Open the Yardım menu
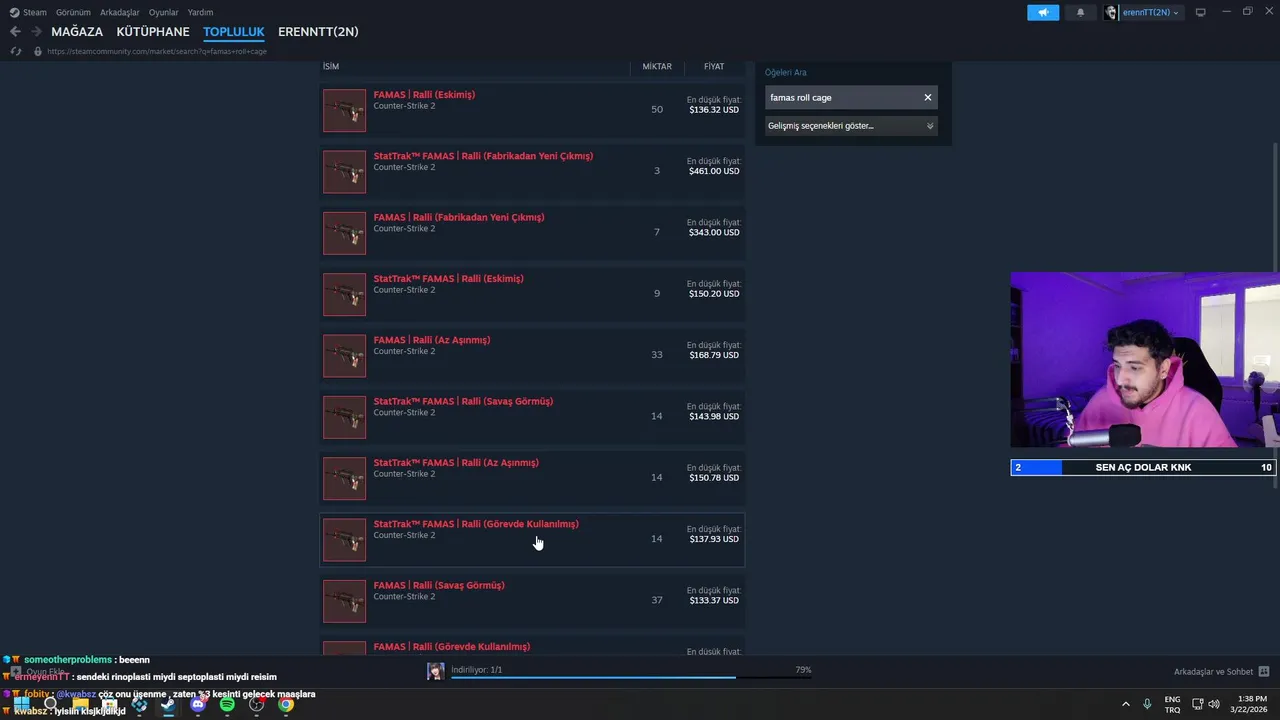 pos(200,12)
